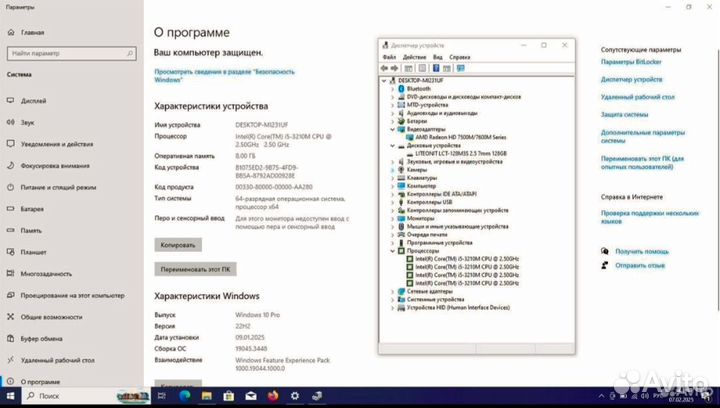Open Mail app from taskbar
This screenshot has height=408, width=720.
tap(251, 396)
